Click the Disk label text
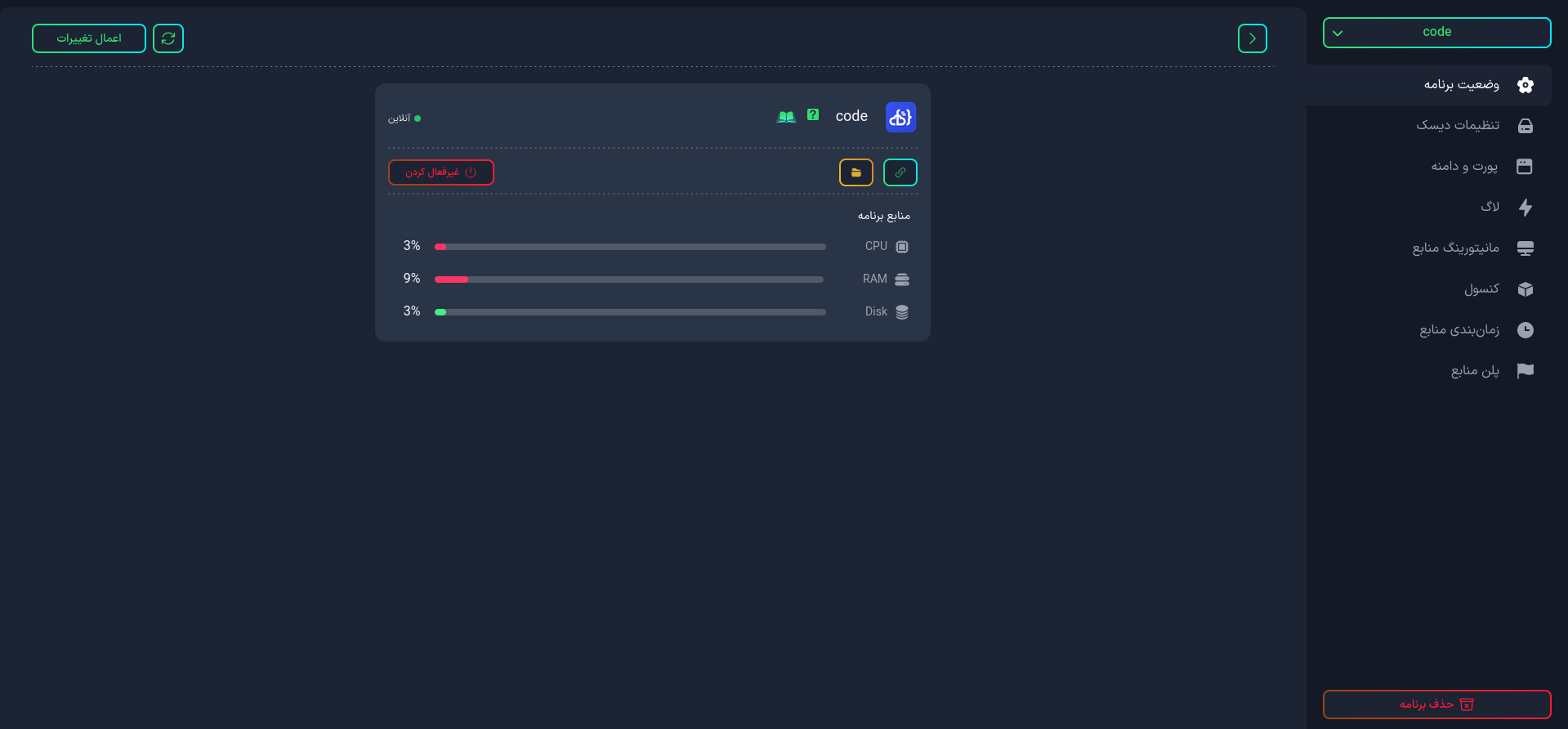The height and width of the screenshot is (729, 1568). coord(876,311)
